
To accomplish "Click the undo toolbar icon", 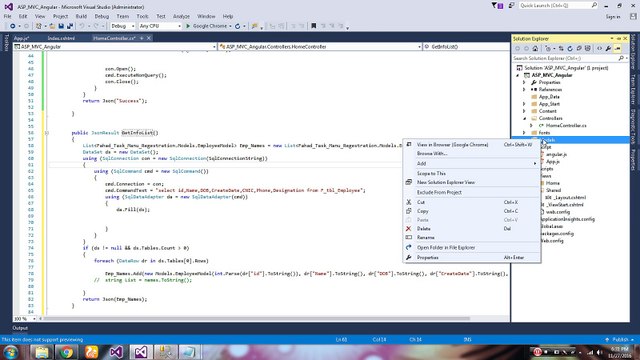I will pyautogui.click(x=82, y=26).
